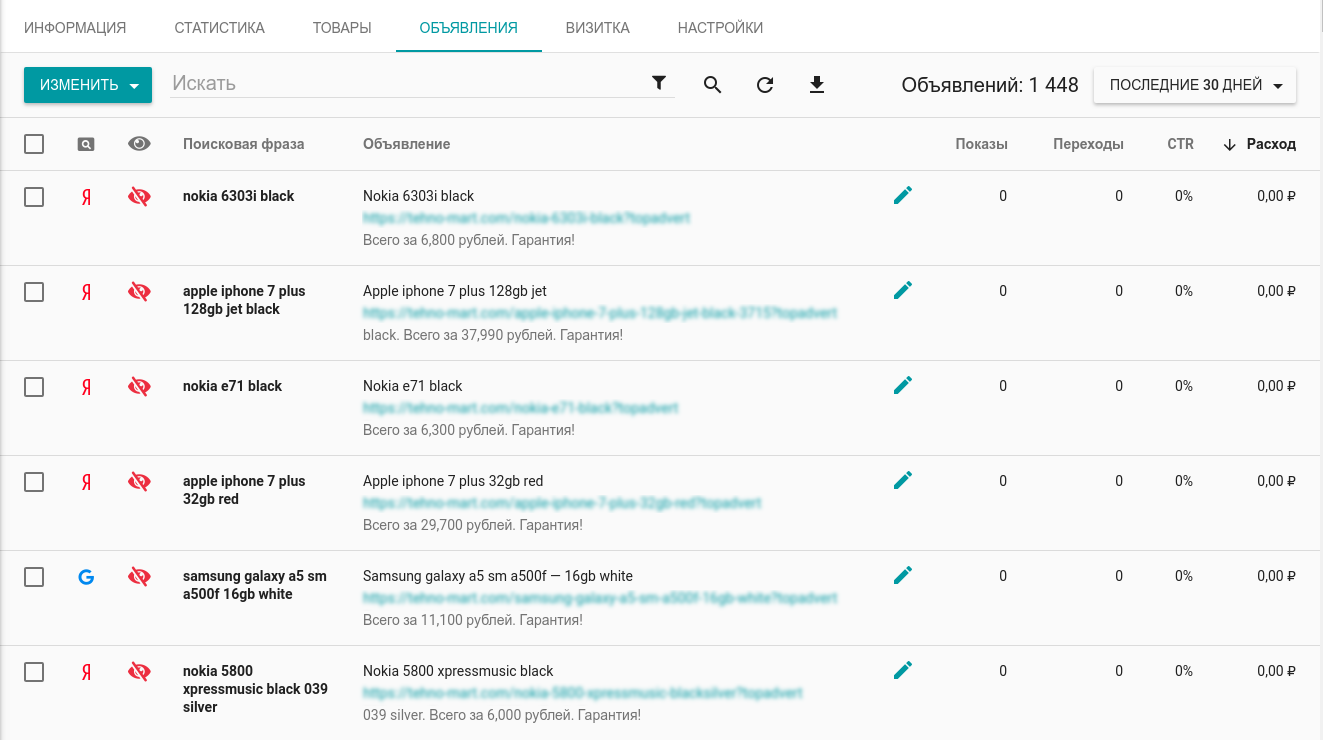
Task: Open the ПОСЛЕДНИЕ 30 ДНЕЙ period dropdown
Action: (x=1195, y=85)
